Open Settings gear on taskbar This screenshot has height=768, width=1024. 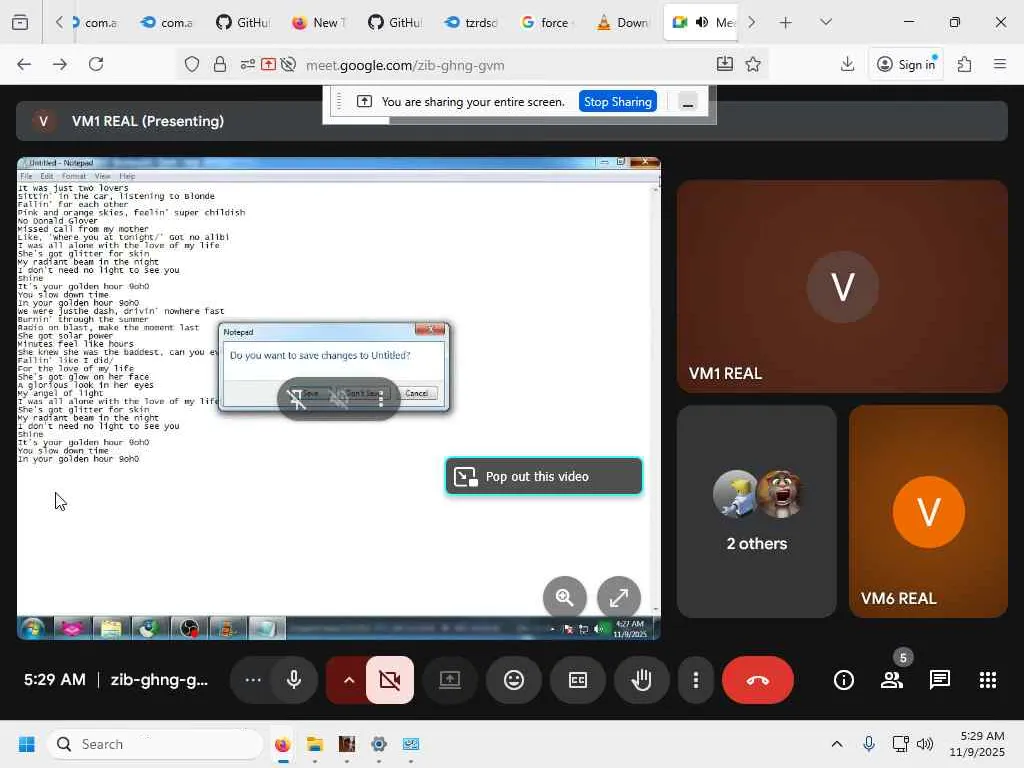[x=379, y=744]
